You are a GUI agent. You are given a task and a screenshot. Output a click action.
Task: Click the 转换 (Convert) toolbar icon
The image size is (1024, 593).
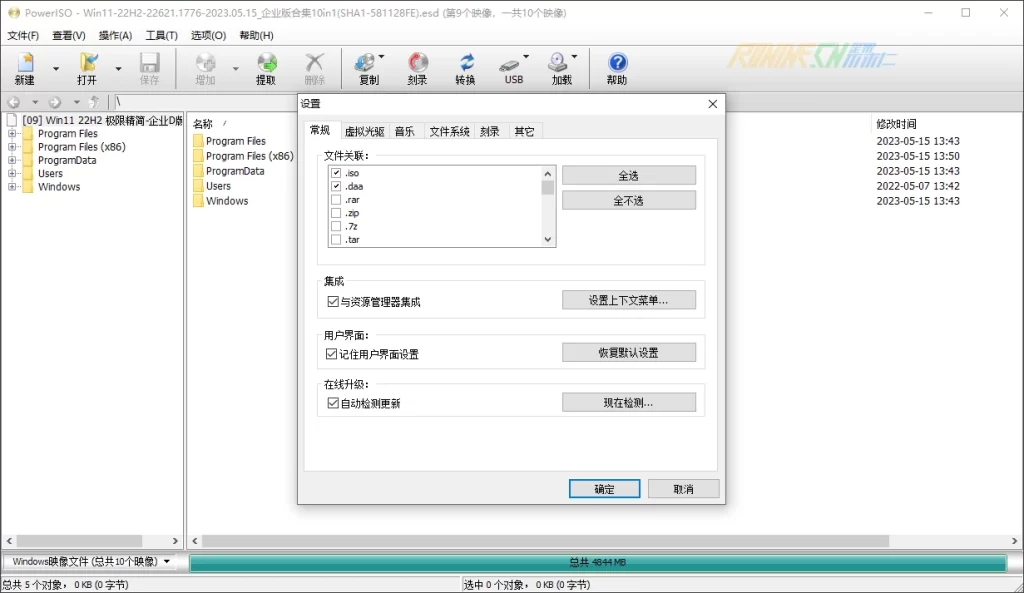pos(465,64)
